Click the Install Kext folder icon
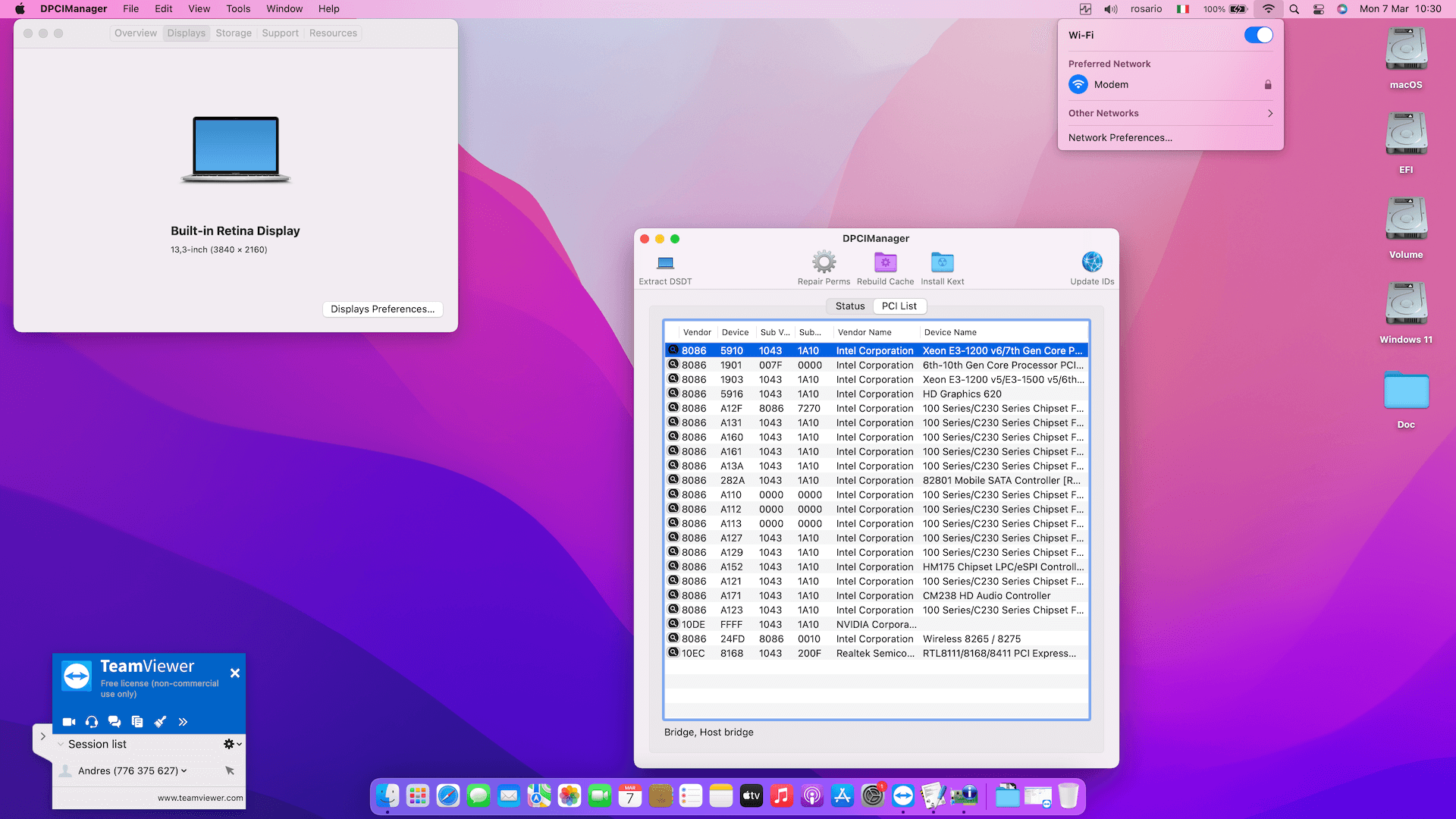This screenshot has height=819, width=1456. [x=942, y=262]
